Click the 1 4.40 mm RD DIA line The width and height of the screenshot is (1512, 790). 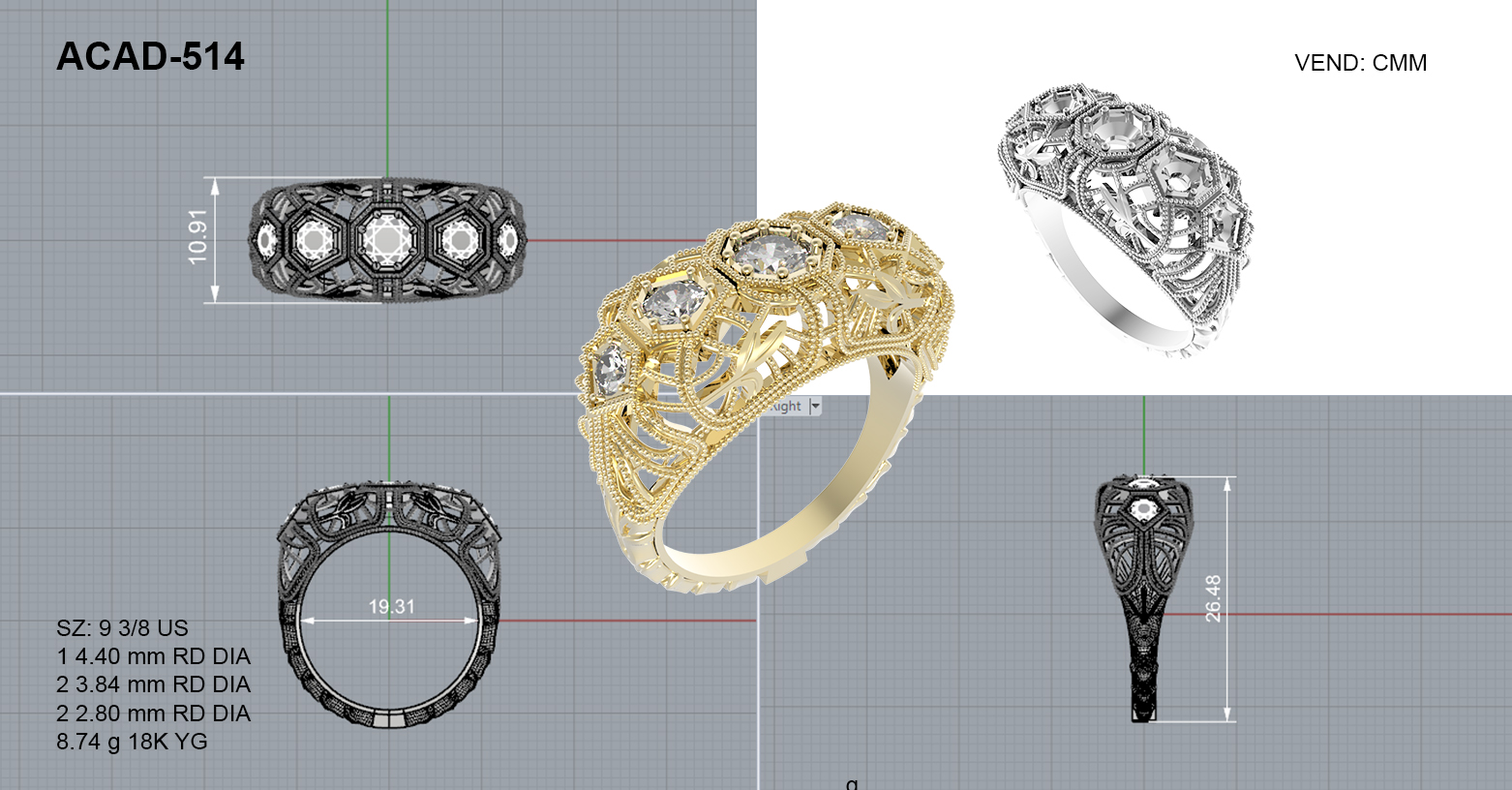pos(153,656)
